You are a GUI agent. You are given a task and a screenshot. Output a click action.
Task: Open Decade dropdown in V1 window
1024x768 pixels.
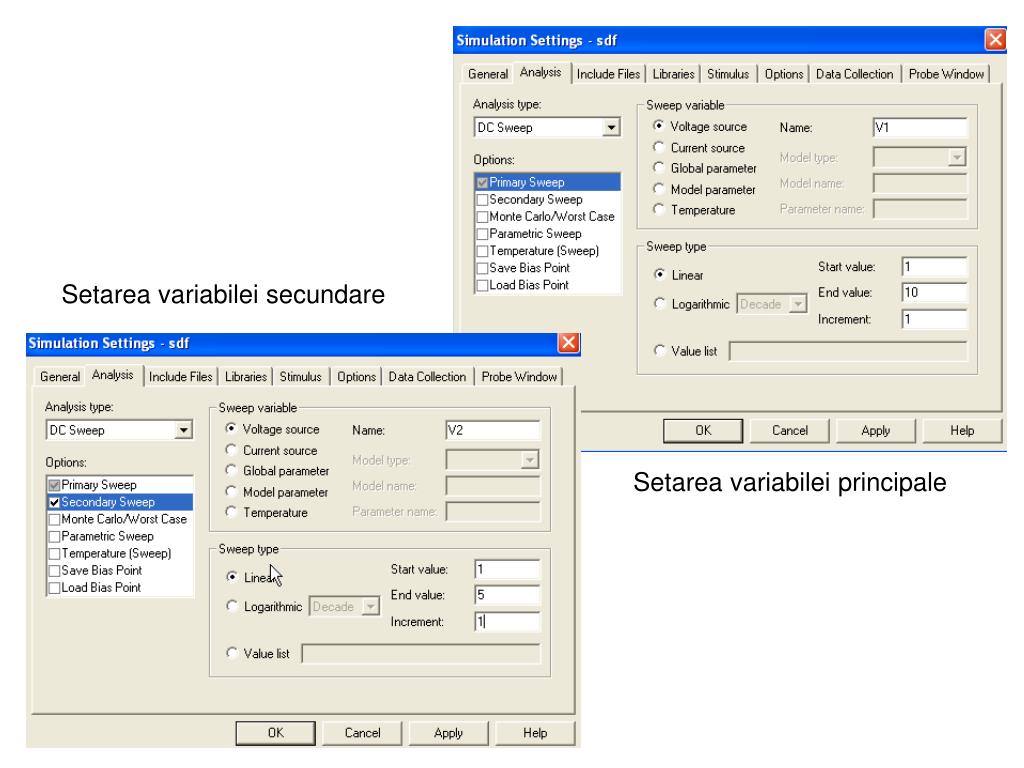pos(798,304)
